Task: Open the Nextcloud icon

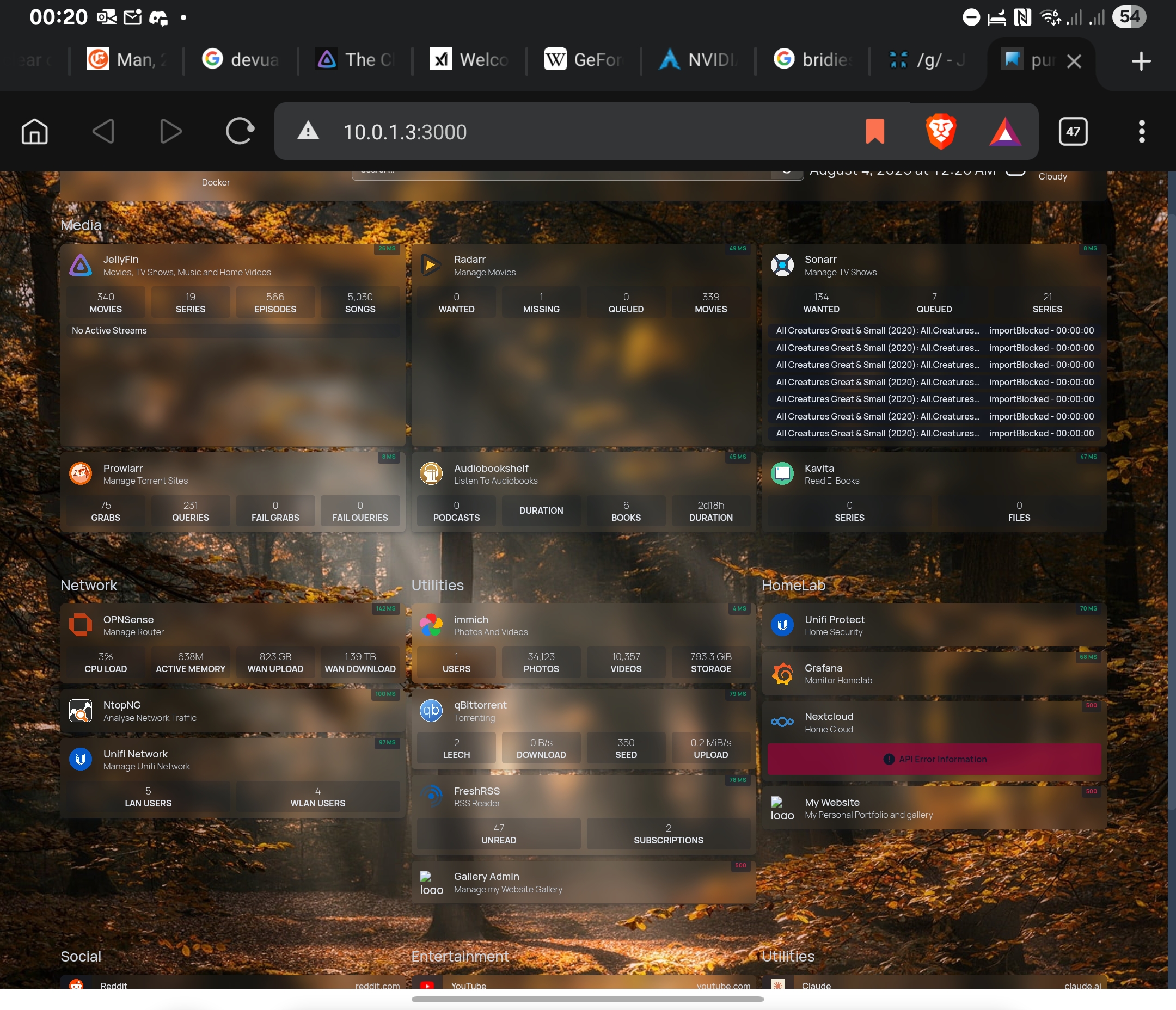Action: tap(782, 722)
